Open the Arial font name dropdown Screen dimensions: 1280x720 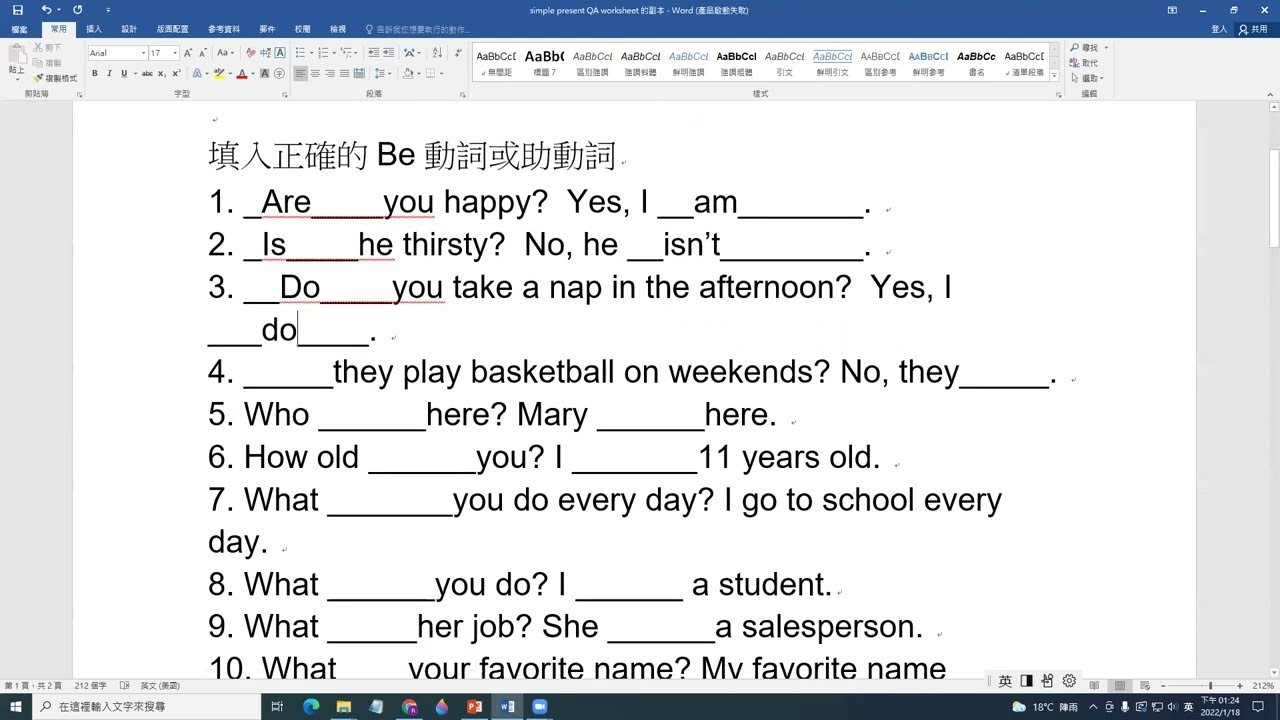(x=143, y=52)
